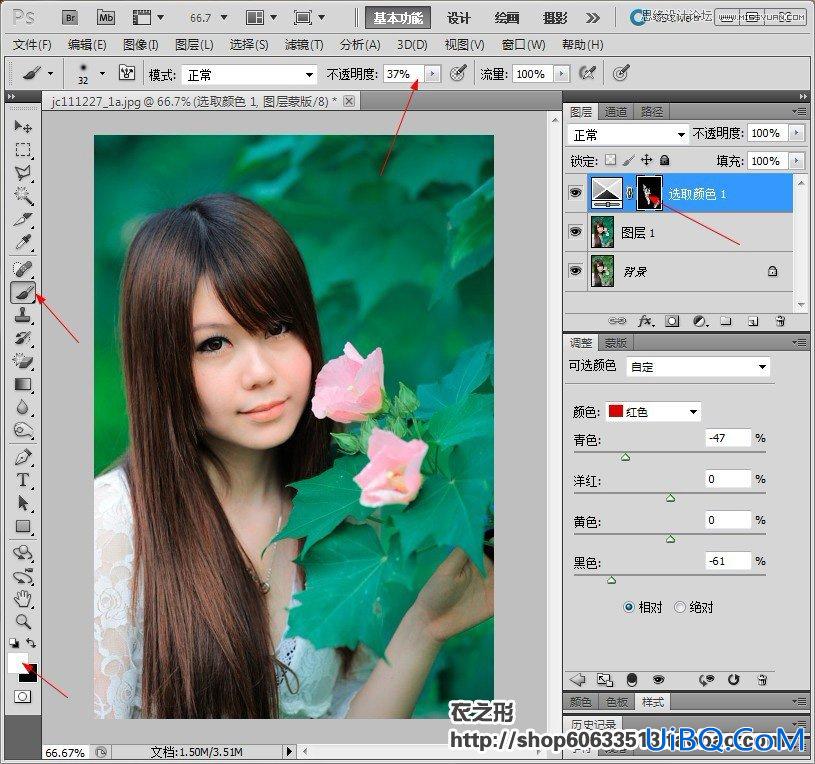Viewport: 815px width, 764px height.
Task: Toggle Quick Mask mode
Action: pos(22,696)
